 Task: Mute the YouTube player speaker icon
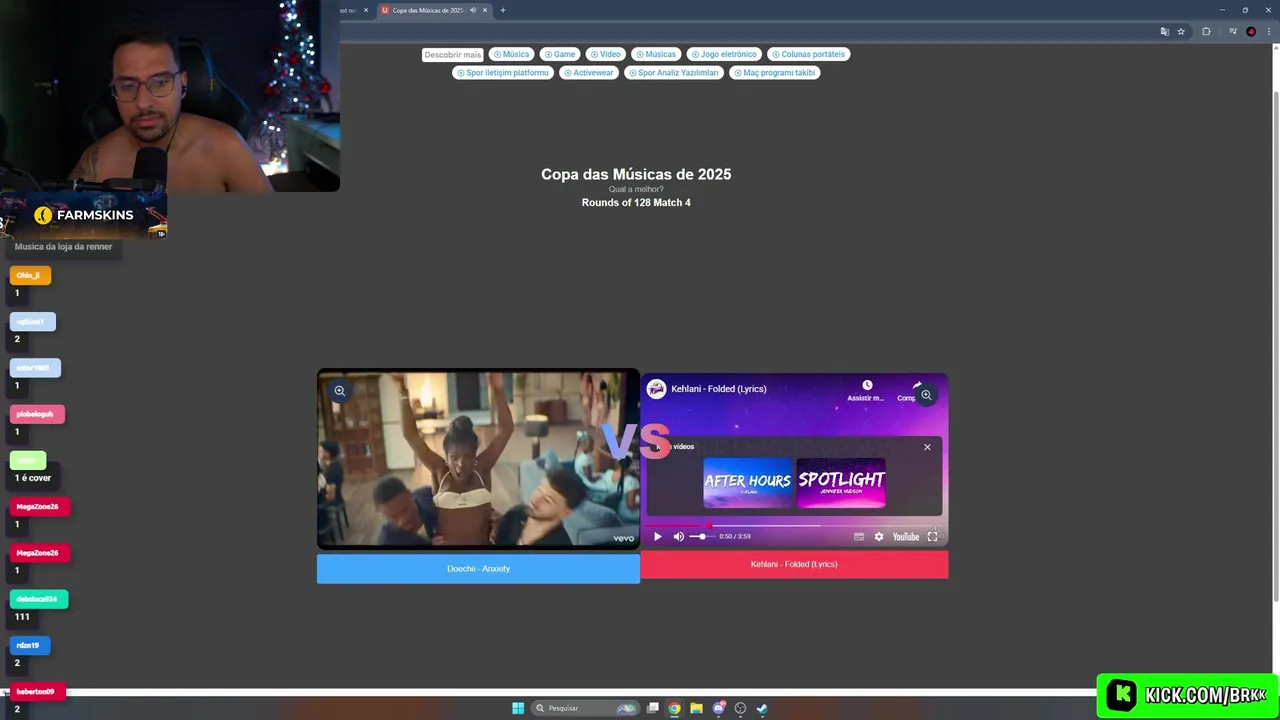[x=679, y=537]
